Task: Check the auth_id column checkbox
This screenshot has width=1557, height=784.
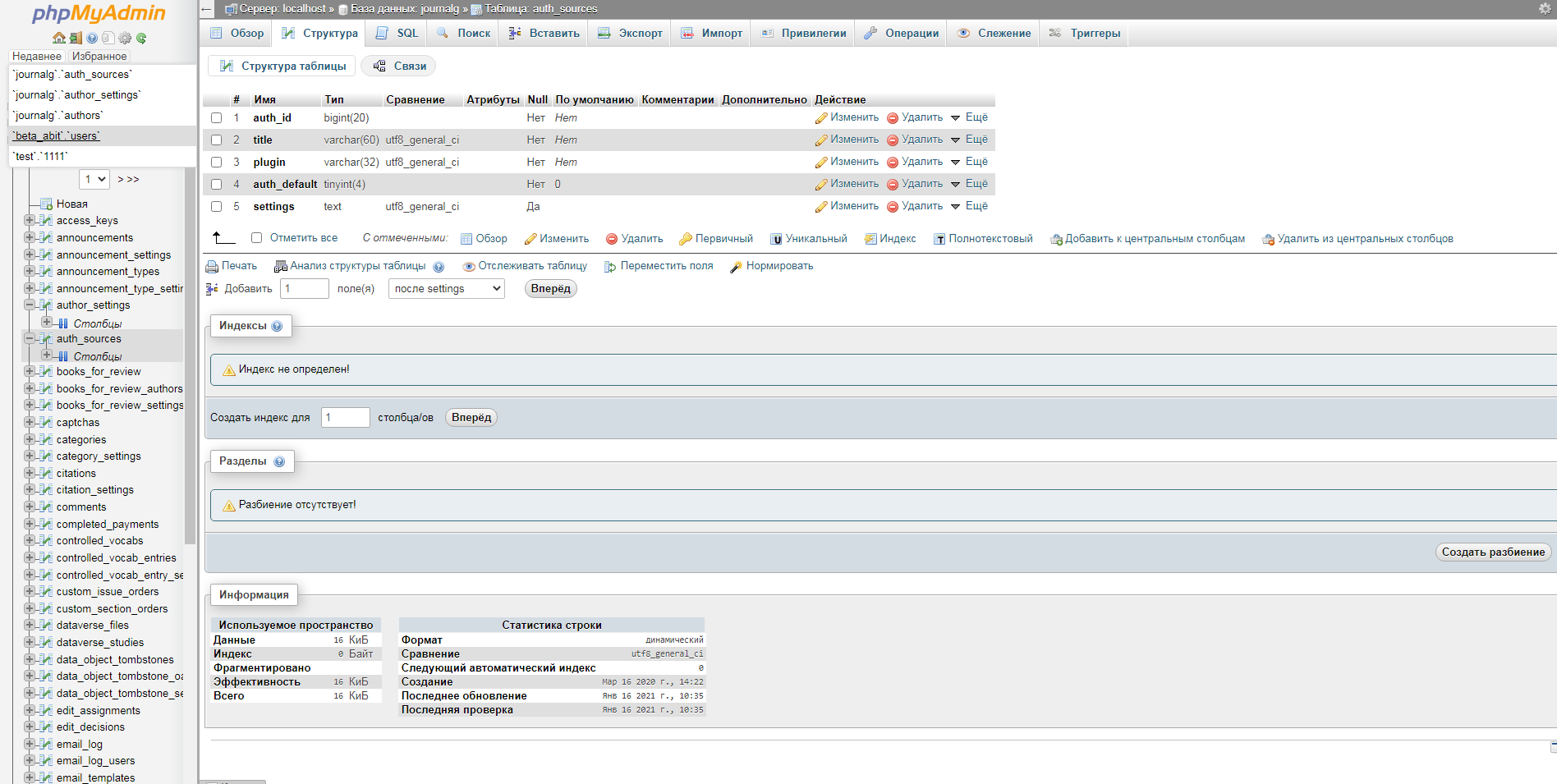Action: 217,118
